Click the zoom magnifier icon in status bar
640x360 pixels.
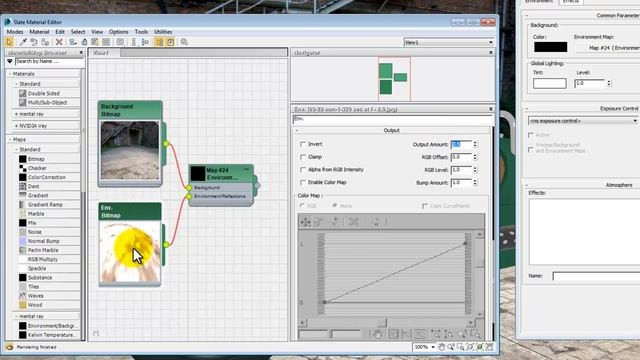451,347
